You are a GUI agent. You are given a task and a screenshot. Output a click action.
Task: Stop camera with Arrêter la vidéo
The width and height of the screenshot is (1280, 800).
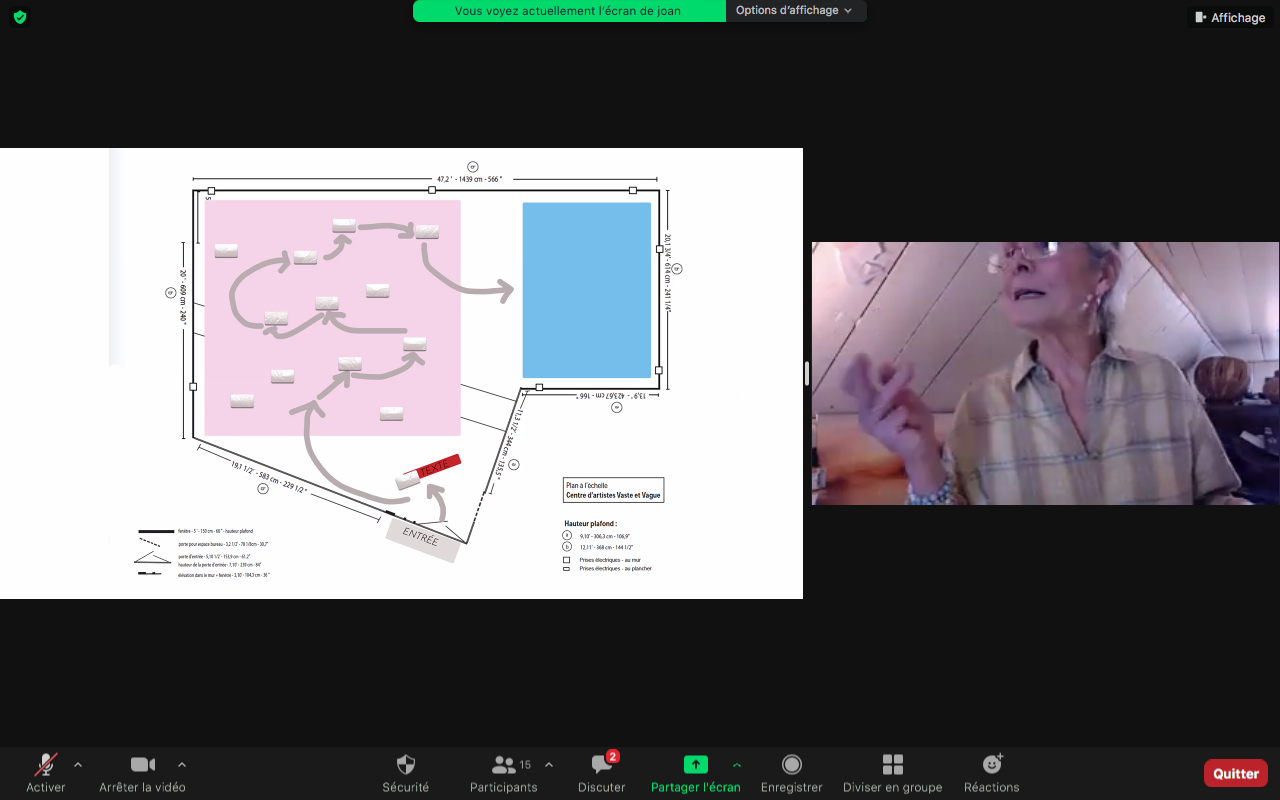[142, 772]
